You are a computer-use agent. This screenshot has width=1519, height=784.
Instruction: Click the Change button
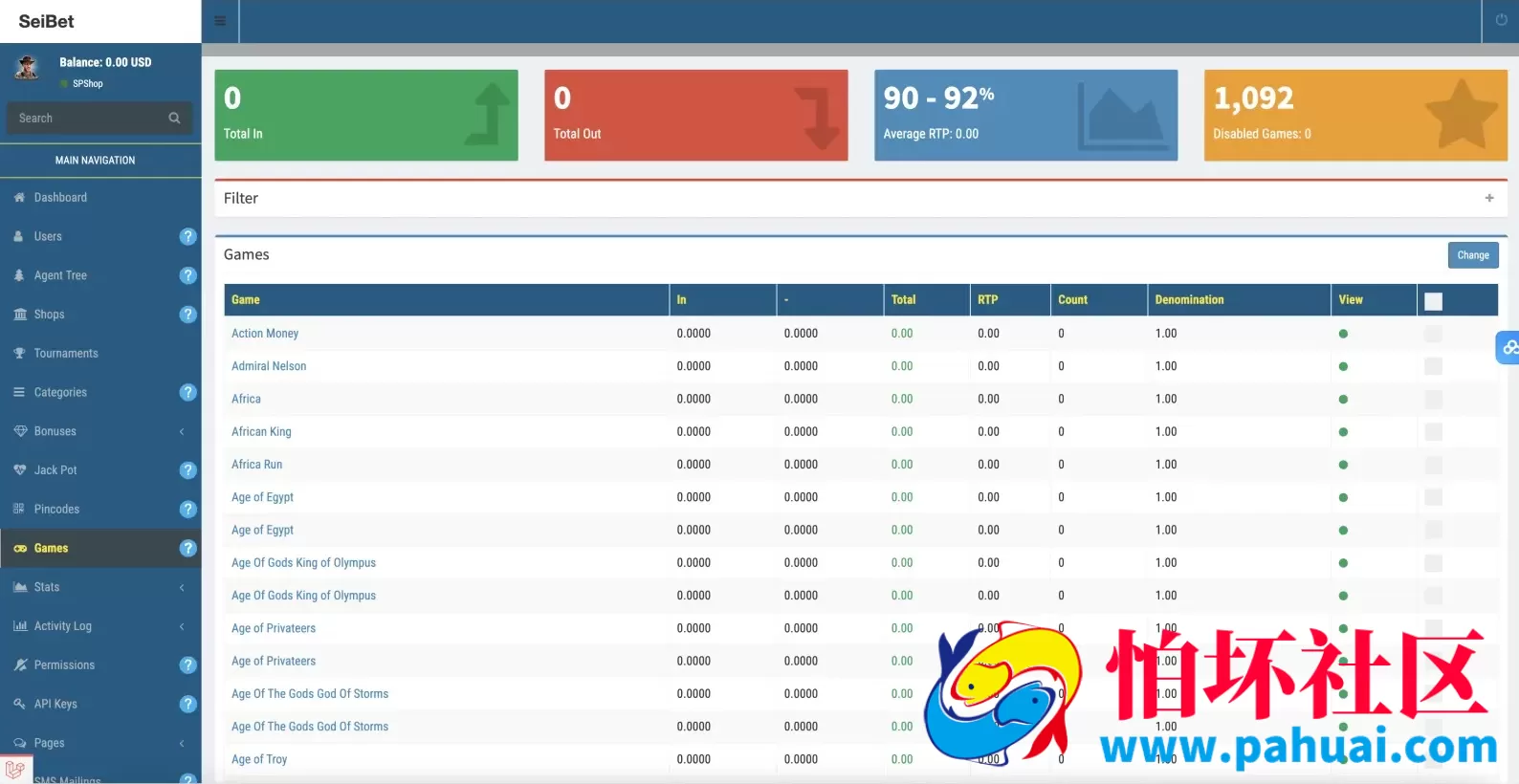tap(1473, 255)
